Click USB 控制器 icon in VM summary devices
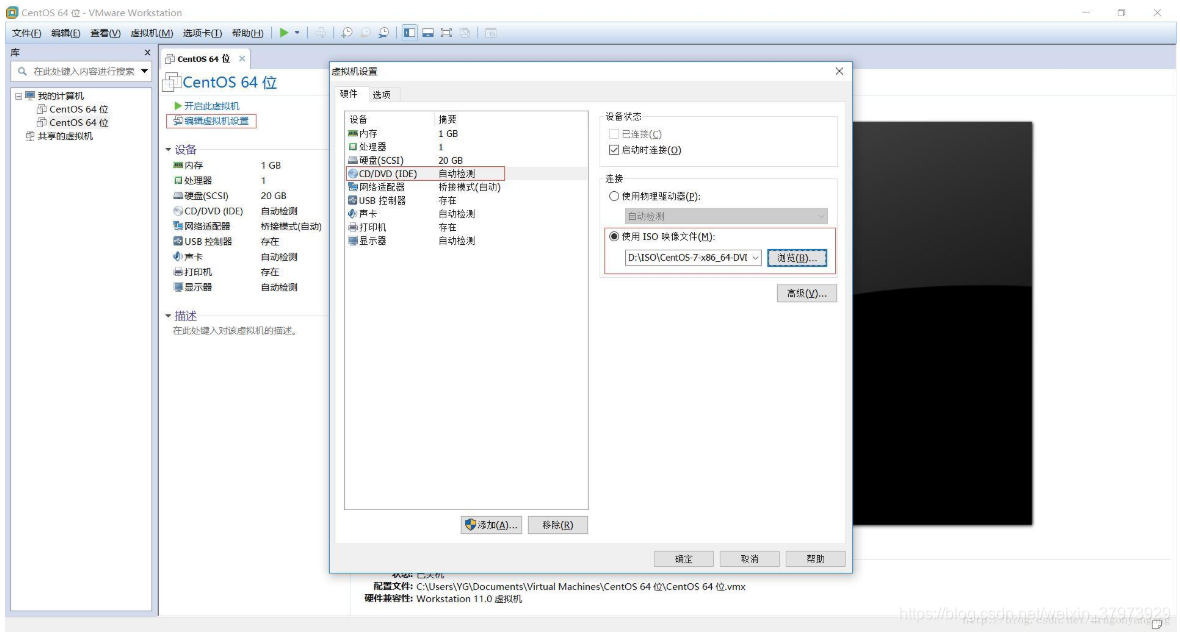 pos(178,242)
